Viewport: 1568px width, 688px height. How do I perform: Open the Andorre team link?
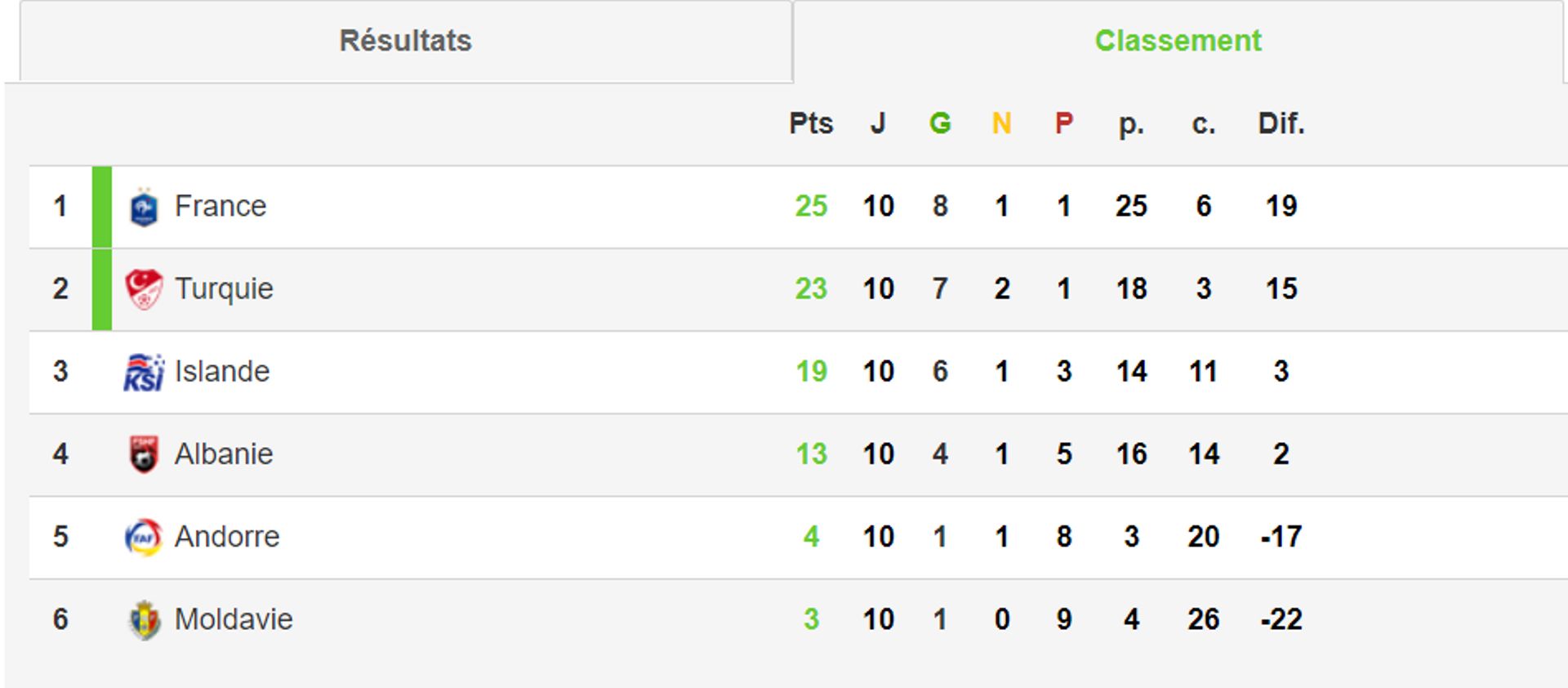pyautogui.click(x=227, y=536)
